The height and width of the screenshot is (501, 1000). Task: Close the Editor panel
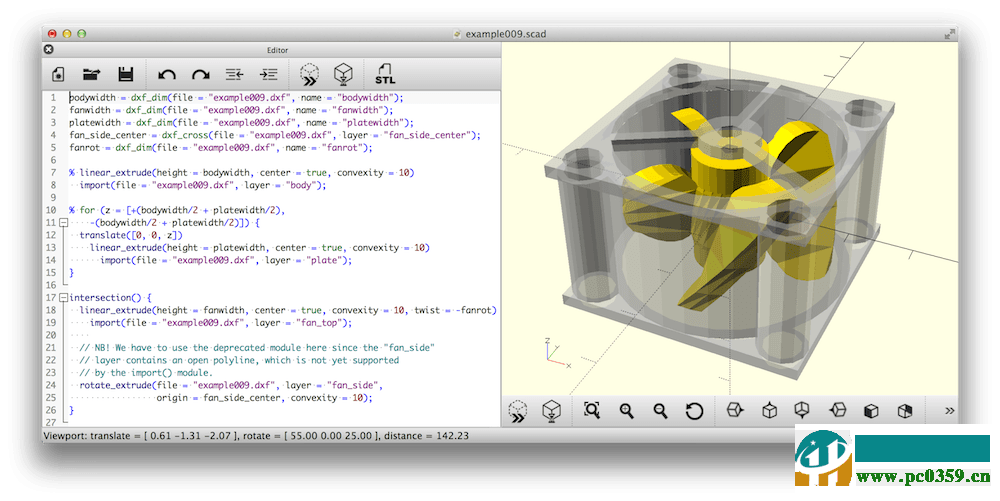pyautogui.click(x=49, y=49)
